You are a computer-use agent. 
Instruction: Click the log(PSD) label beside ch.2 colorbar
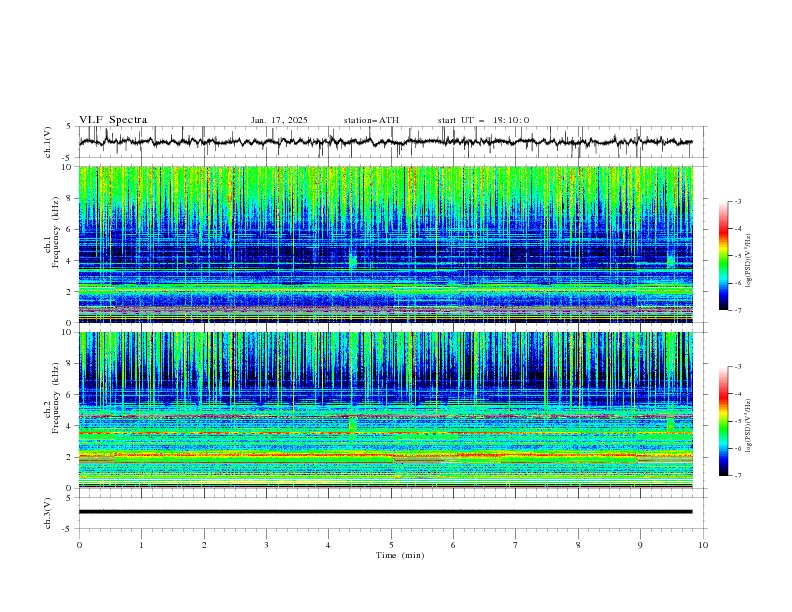(749, 425)
